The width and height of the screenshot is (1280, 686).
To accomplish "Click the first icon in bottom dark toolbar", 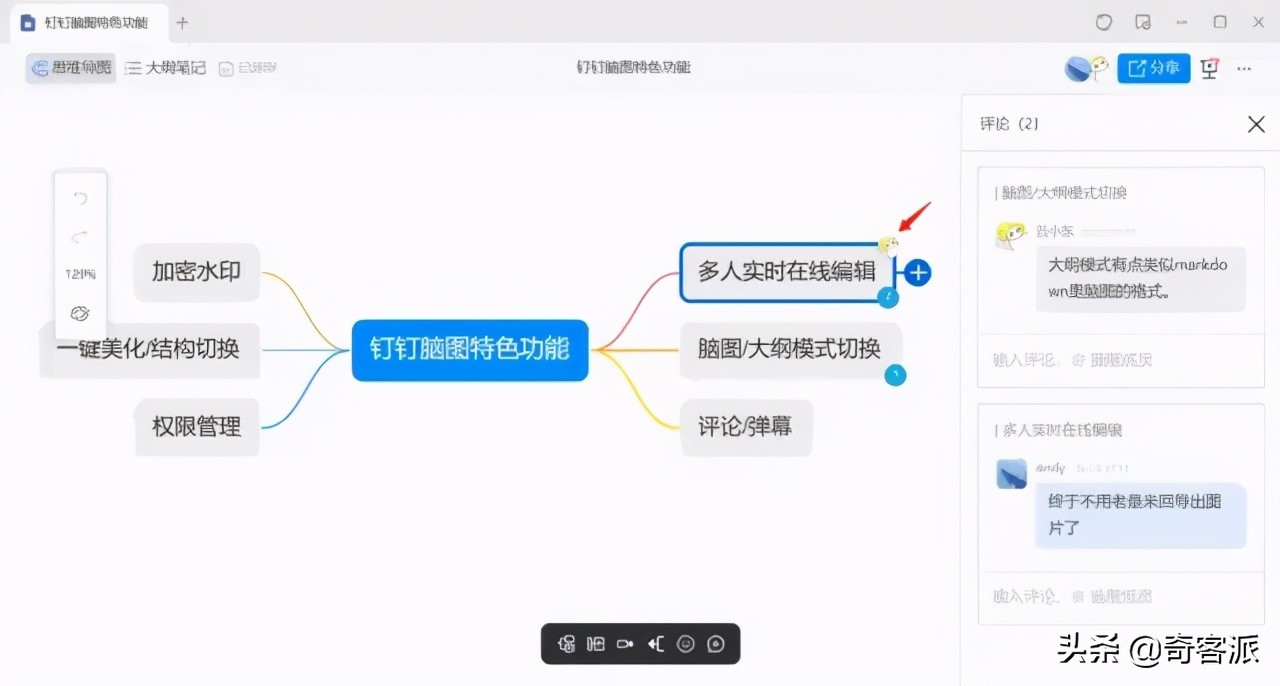I will 566,644.
